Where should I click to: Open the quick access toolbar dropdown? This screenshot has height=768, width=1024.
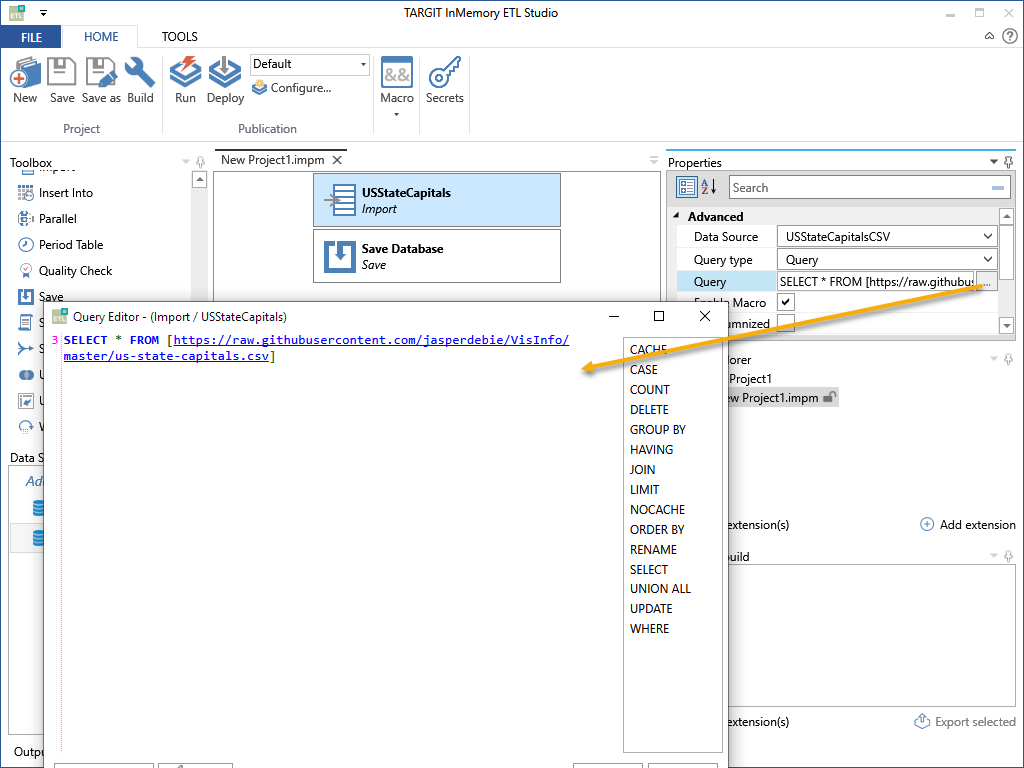pyautogui.click(x=43, y=12)
